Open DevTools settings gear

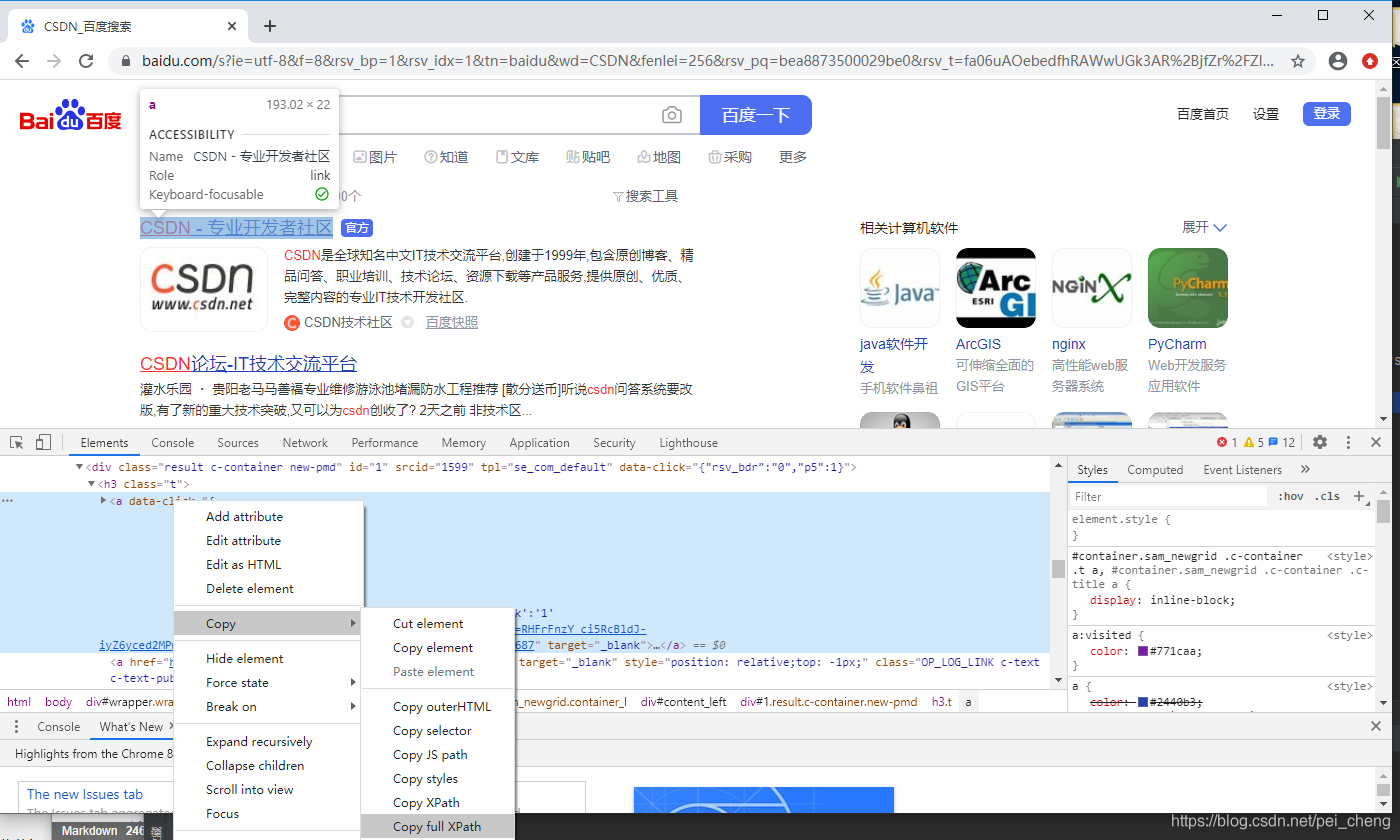[x=1320, y=441]
